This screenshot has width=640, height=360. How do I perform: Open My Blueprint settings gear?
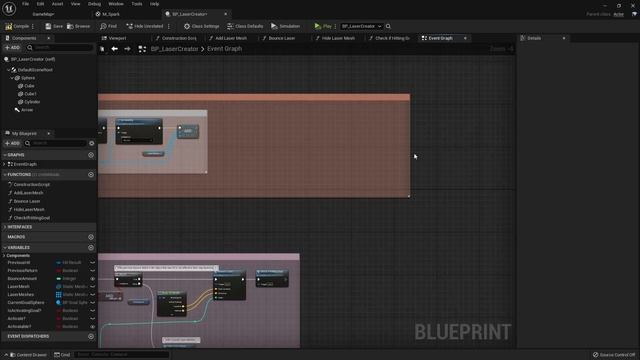point(91,143)
